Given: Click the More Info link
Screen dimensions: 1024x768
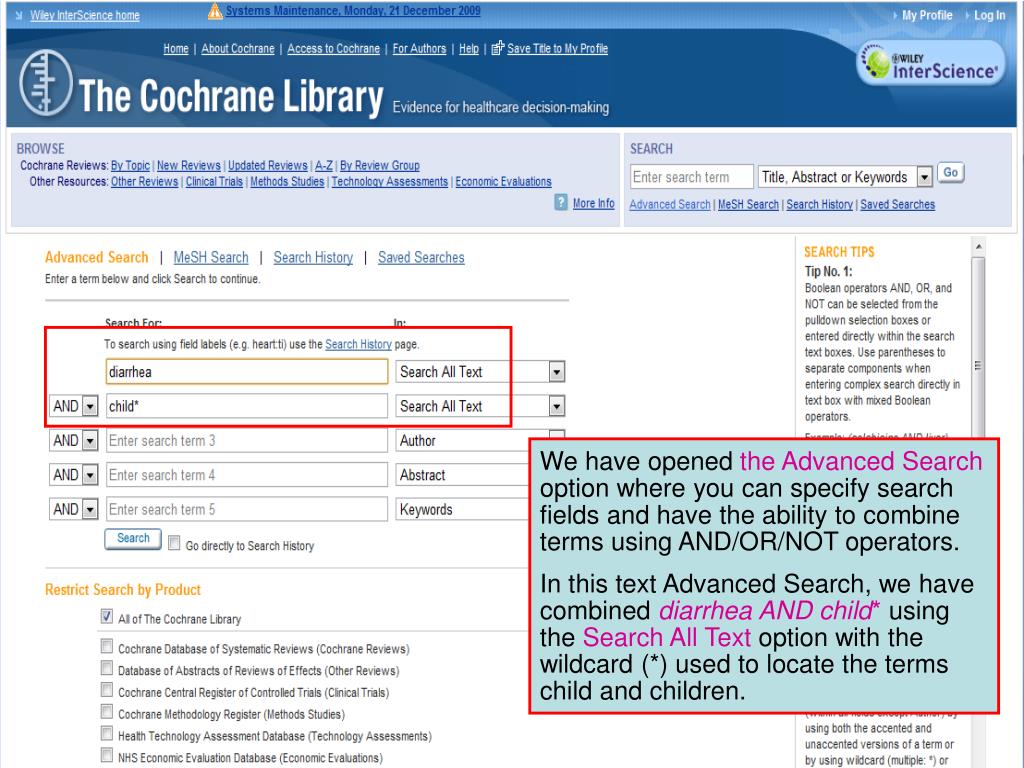Looking at the screenshot, I should pos(594,203).
